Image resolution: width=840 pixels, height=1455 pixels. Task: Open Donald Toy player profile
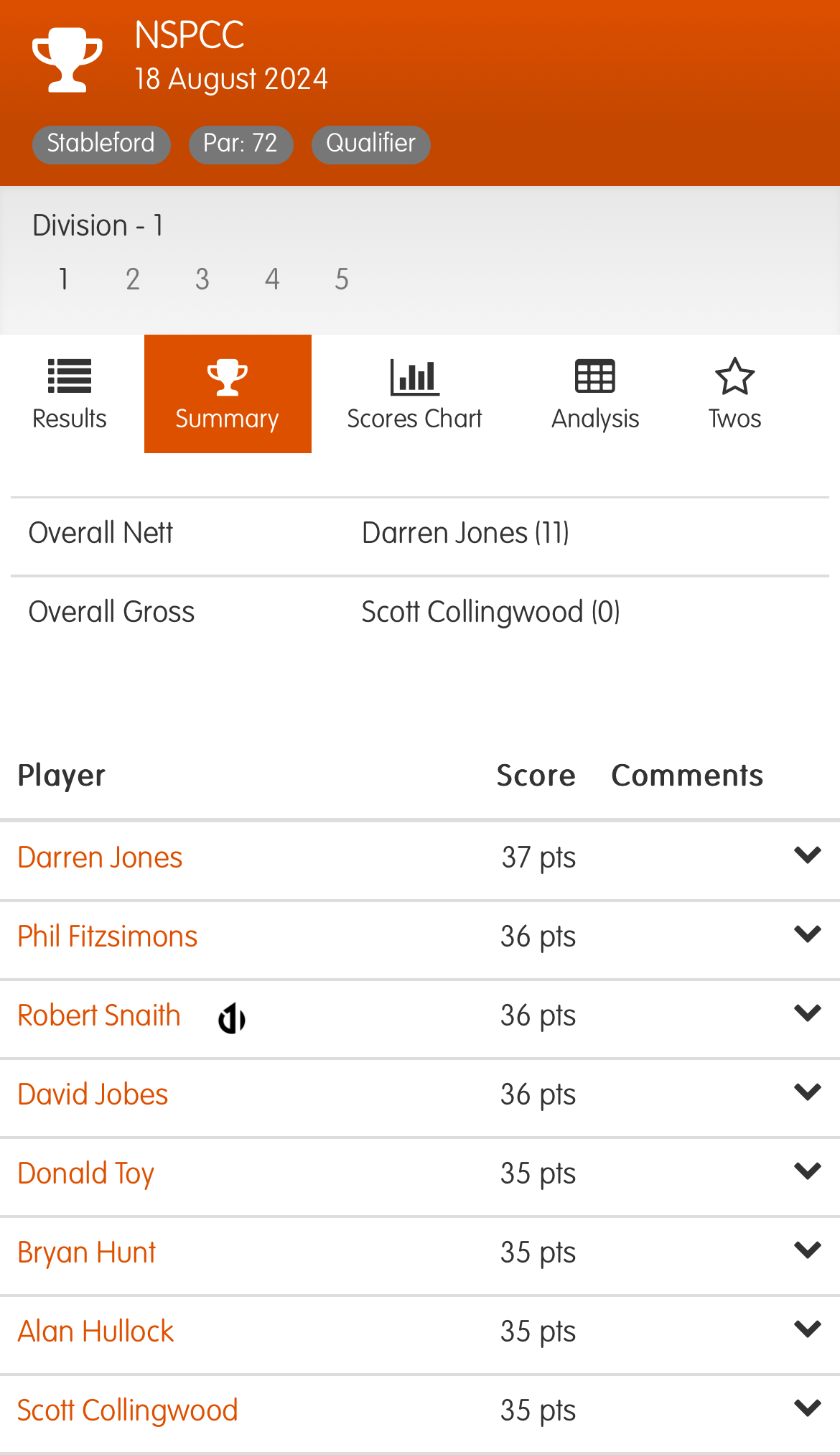(x=86, y=1173)
